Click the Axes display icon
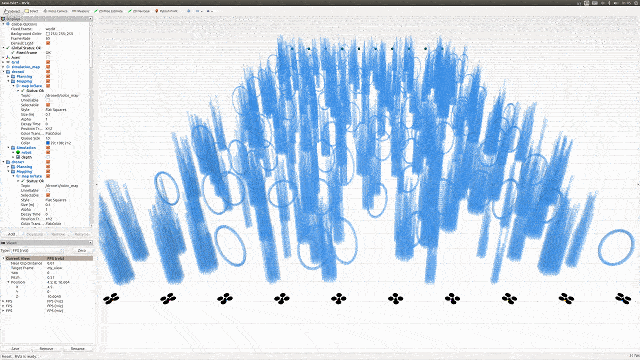Viewport: 640px width, 360px height. tap(8, 58)
